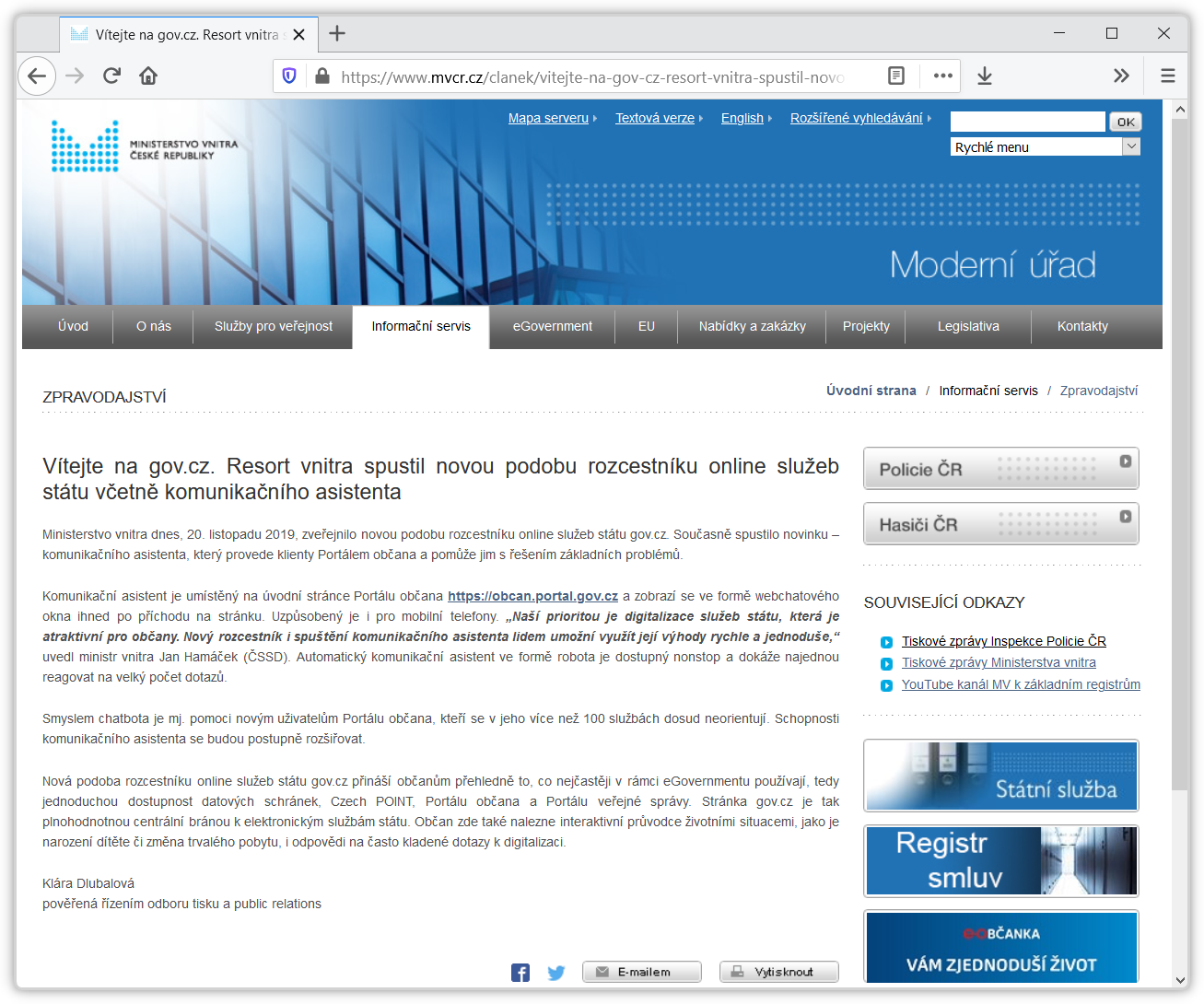
Task: View site security padlock info
Action: 321,76
